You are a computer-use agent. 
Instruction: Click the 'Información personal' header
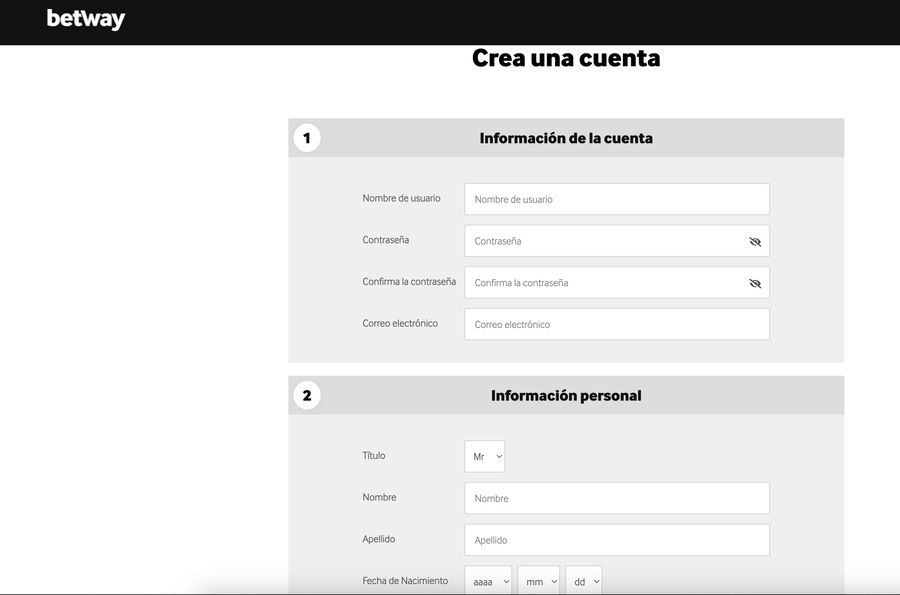coord(566,396)
